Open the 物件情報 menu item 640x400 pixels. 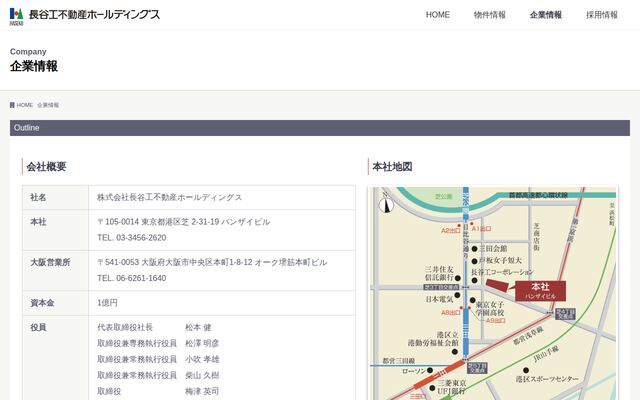coord(489,15)
